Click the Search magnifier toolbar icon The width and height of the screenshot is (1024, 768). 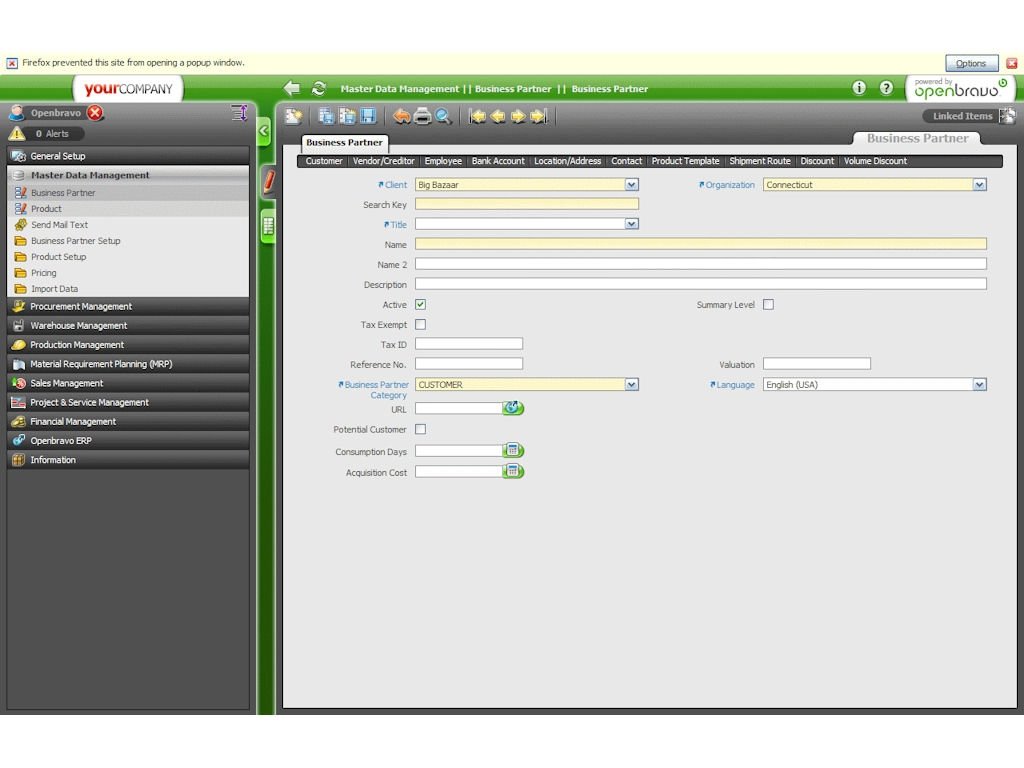[443, 116]
